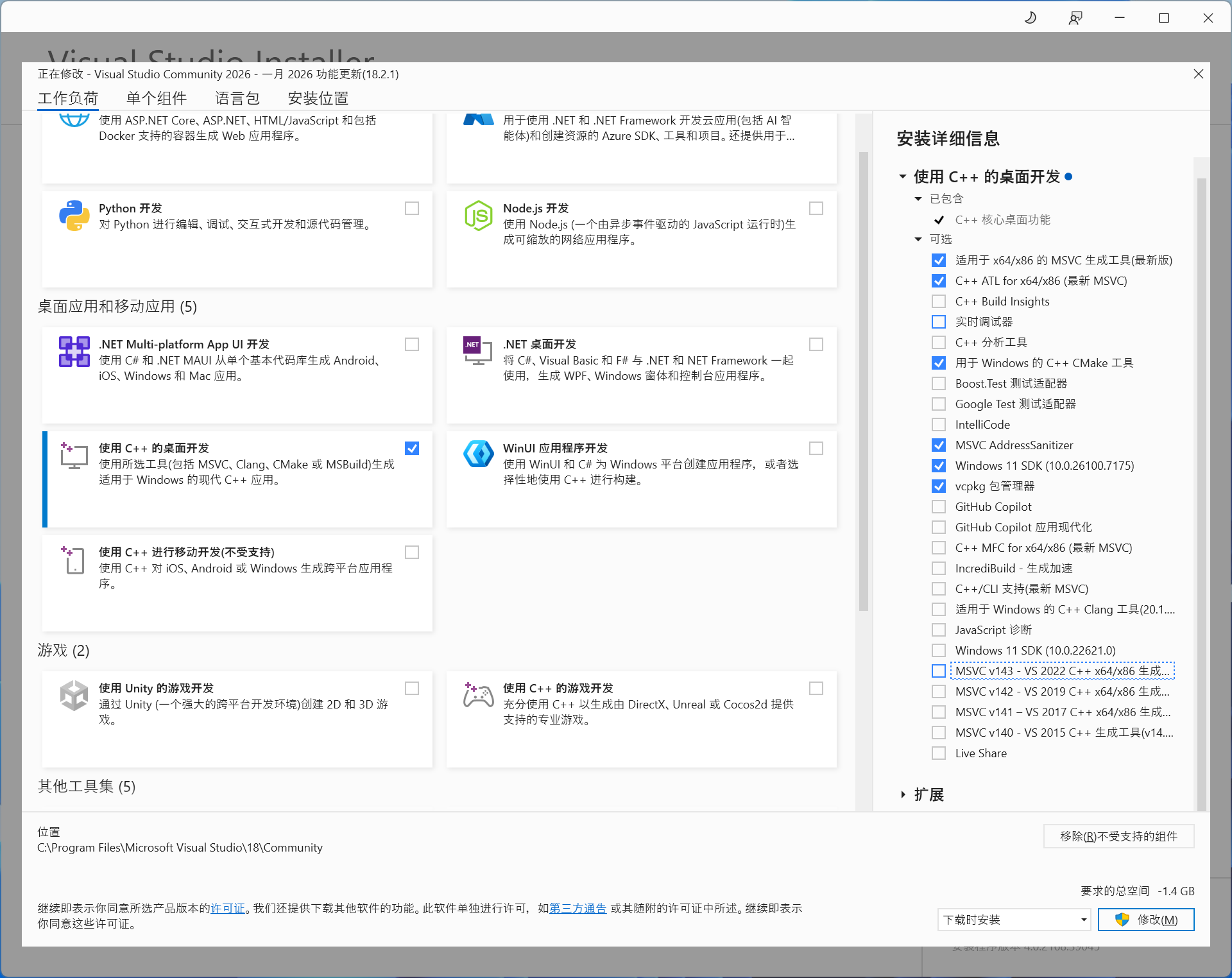Viewport: 1232px width, 978px height.
Task: Click the 移除不受支持的组件 button
Action: (x=1118, y=836)
